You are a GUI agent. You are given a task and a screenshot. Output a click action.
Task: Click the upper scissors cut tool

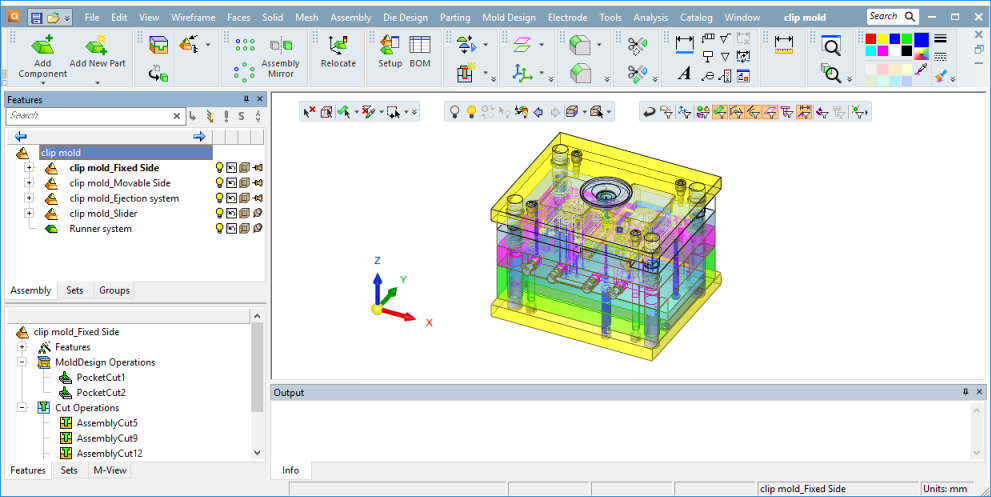pos(637,46)
